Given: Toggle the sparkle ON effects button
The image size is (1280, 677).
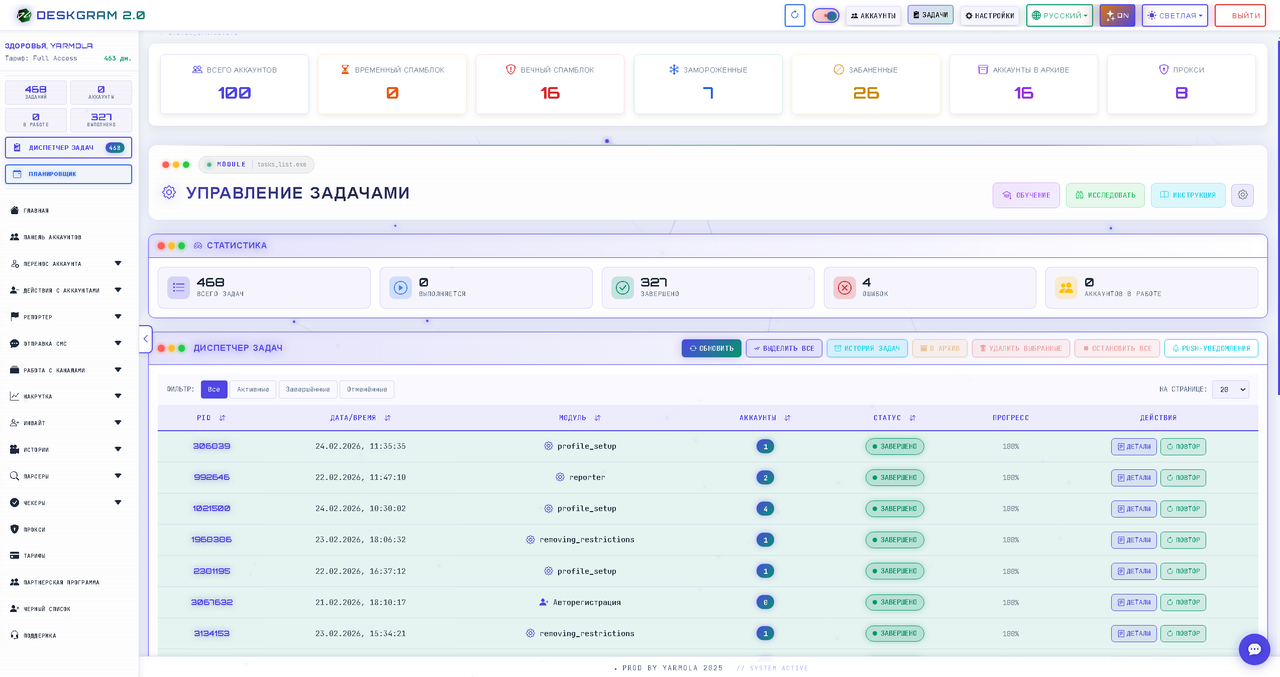Looking at the screenshot, I should [x=1117, y=15].
